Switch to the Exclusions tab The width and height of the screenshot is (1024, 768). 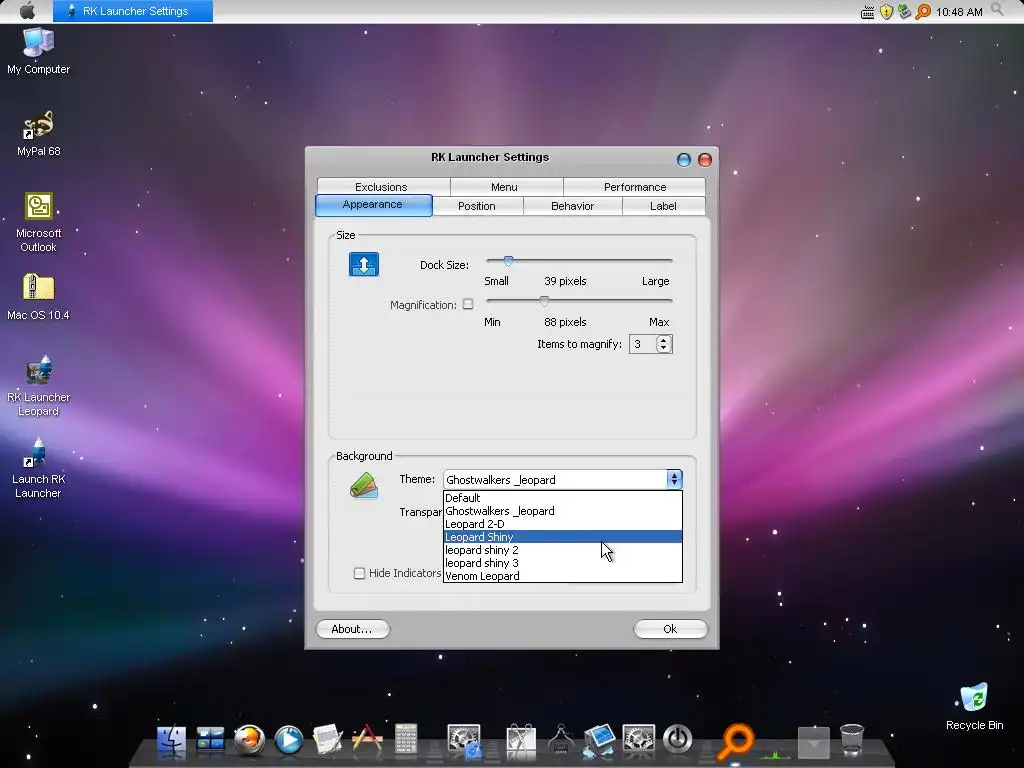[x=381, y=187]
